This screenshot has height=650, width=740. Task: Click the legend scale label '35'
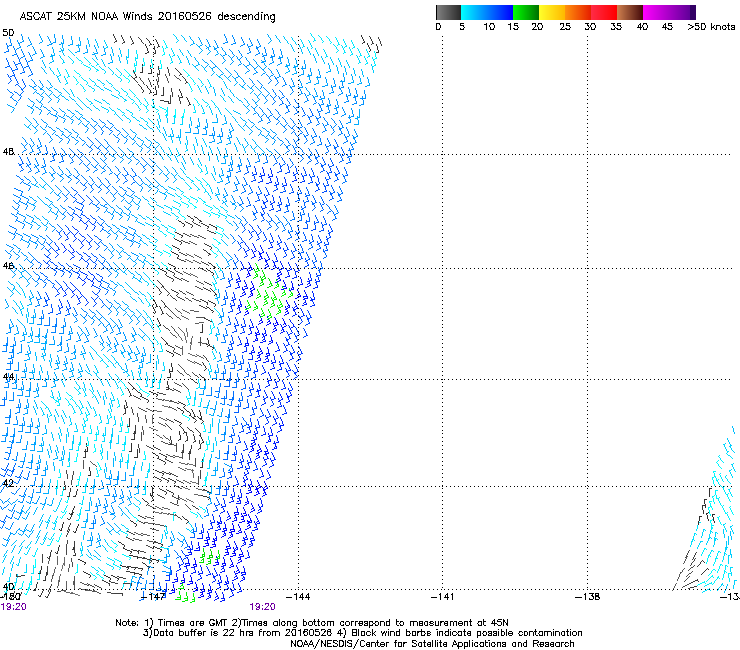pos(615,27)
